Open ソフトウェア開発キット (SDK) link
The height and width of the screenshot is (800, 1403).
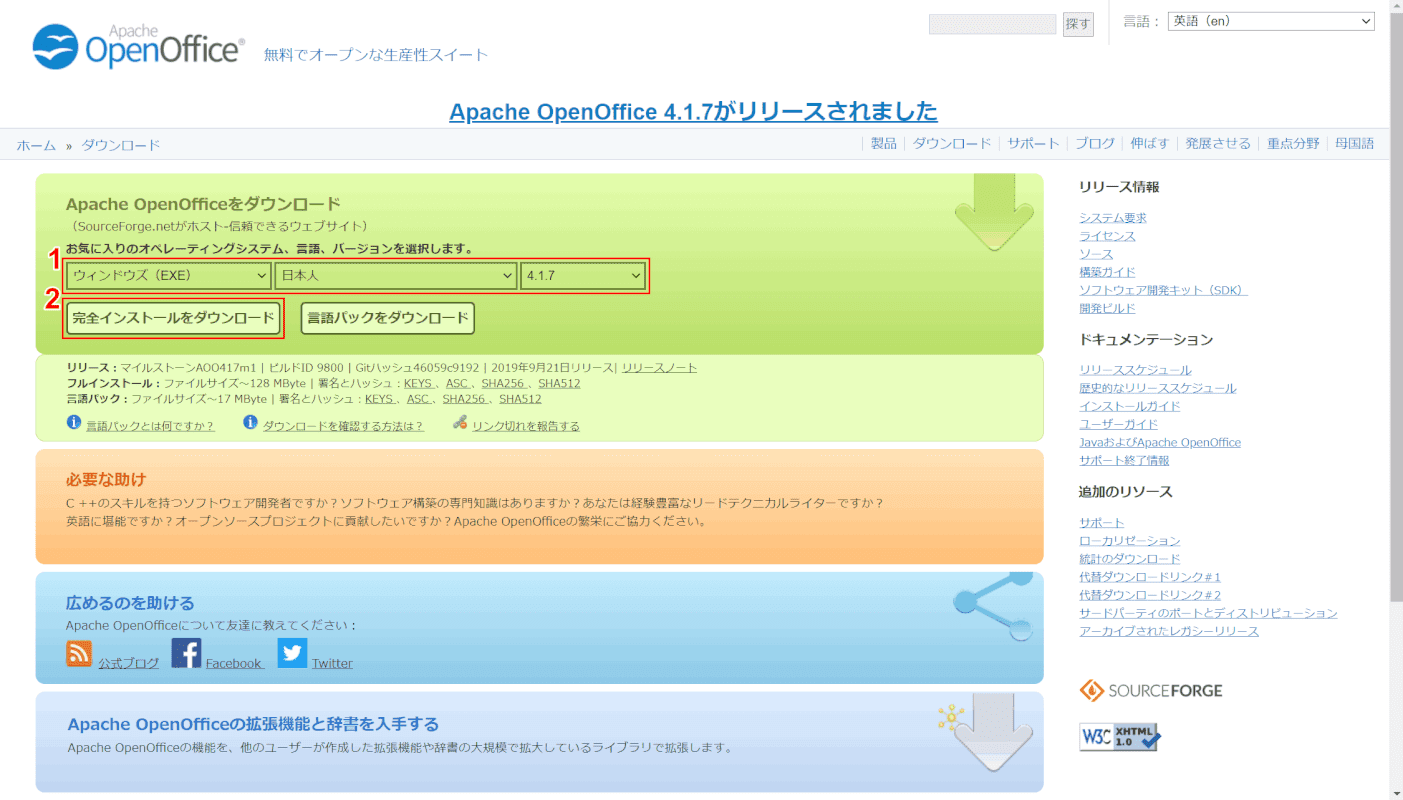coord(1163,290)
